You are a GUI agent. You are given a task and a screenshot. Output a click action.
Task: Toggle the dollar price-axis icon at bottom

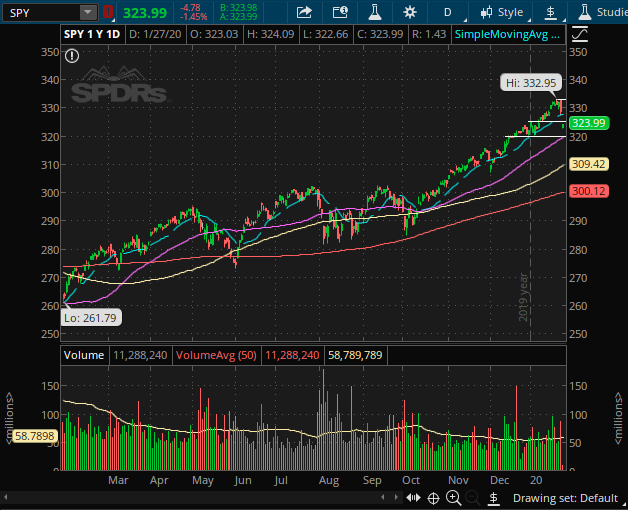pos(492,497)
